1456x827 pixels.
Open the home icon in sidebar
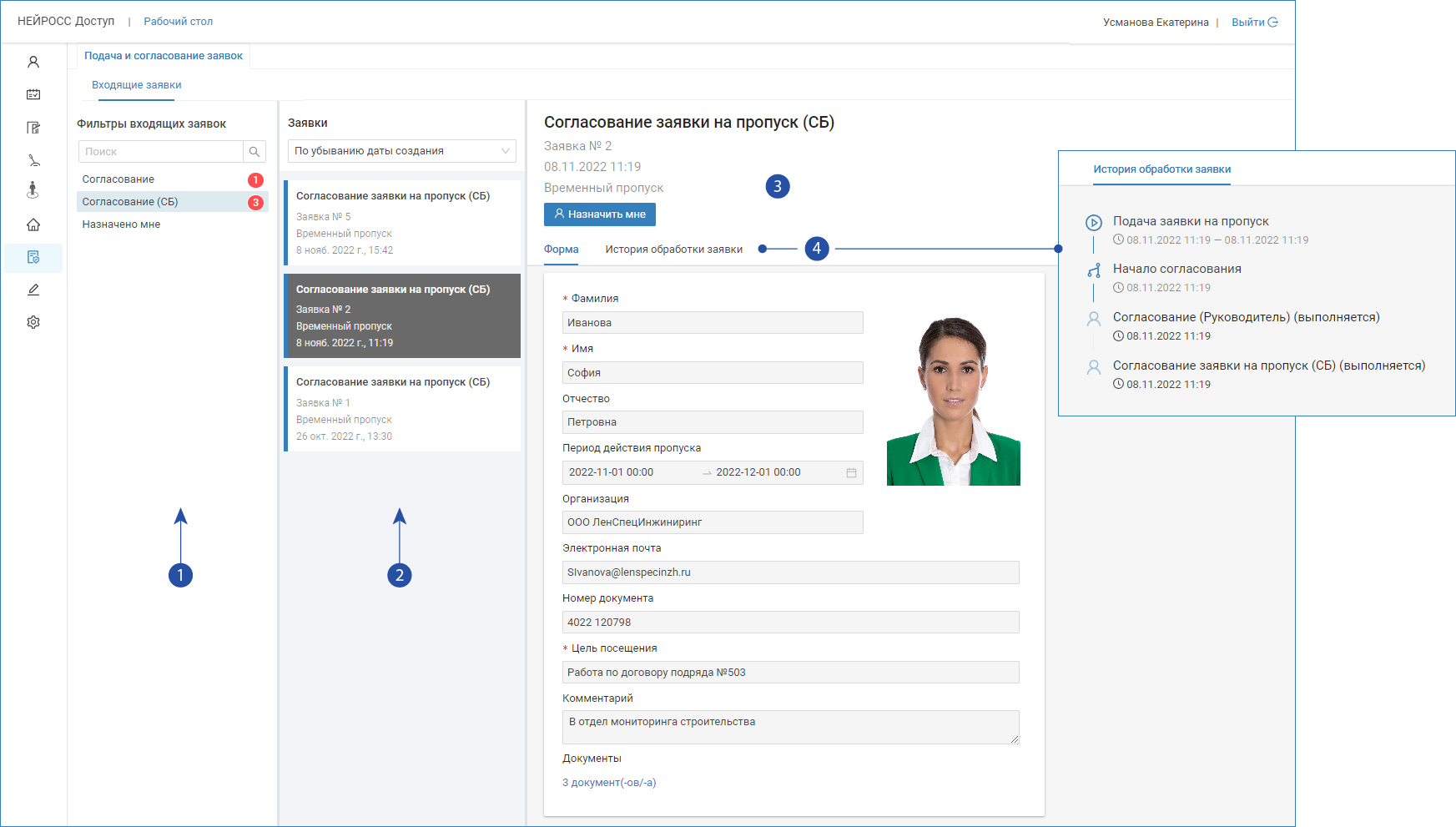click(x=33, y=224)
